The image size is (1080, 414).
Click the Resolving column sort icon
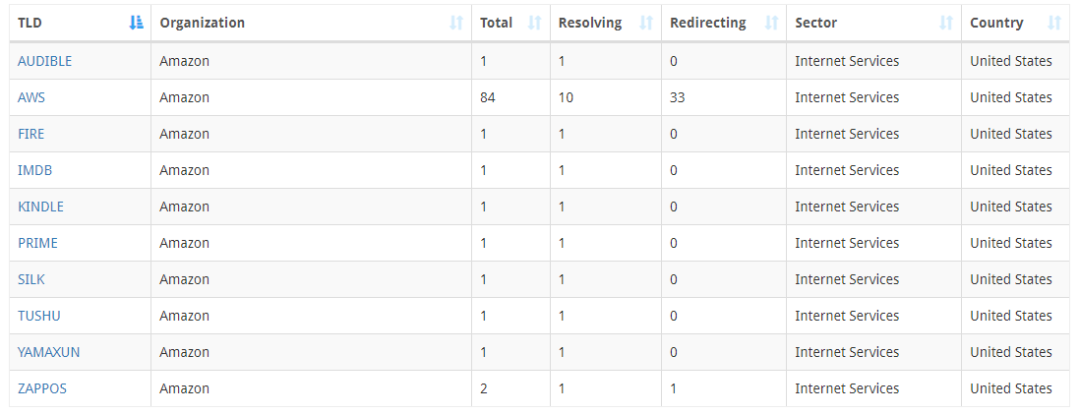point(645,23)
